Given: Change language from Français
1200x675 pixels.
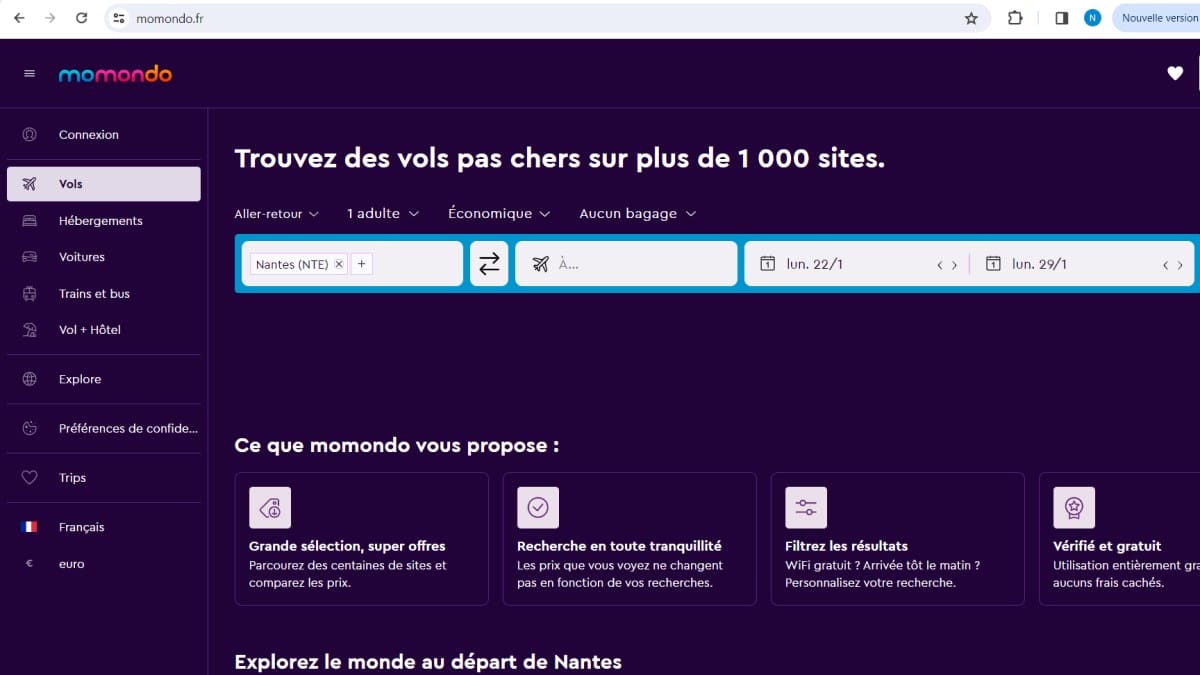Looking at the screenshot, I should 81,527.
